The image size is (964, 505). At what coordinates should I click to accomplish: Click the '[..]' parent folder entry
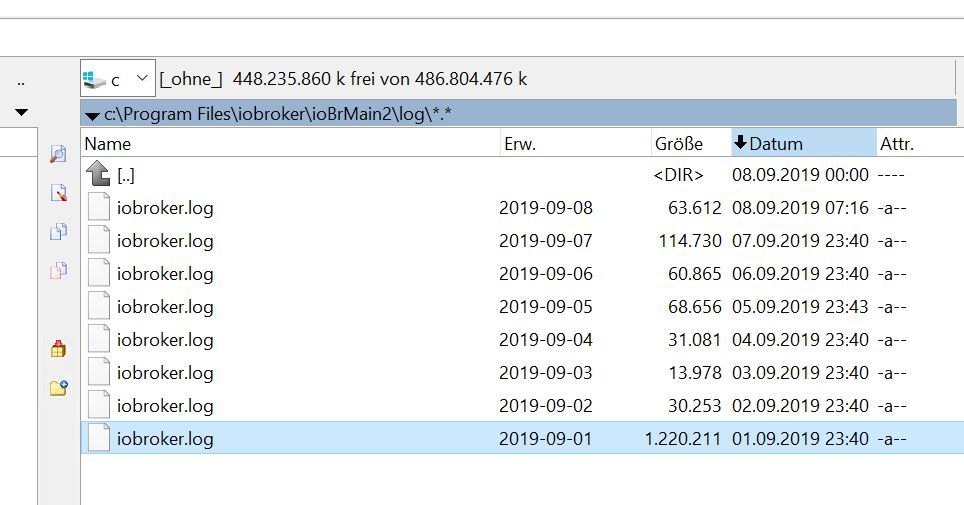125,175
